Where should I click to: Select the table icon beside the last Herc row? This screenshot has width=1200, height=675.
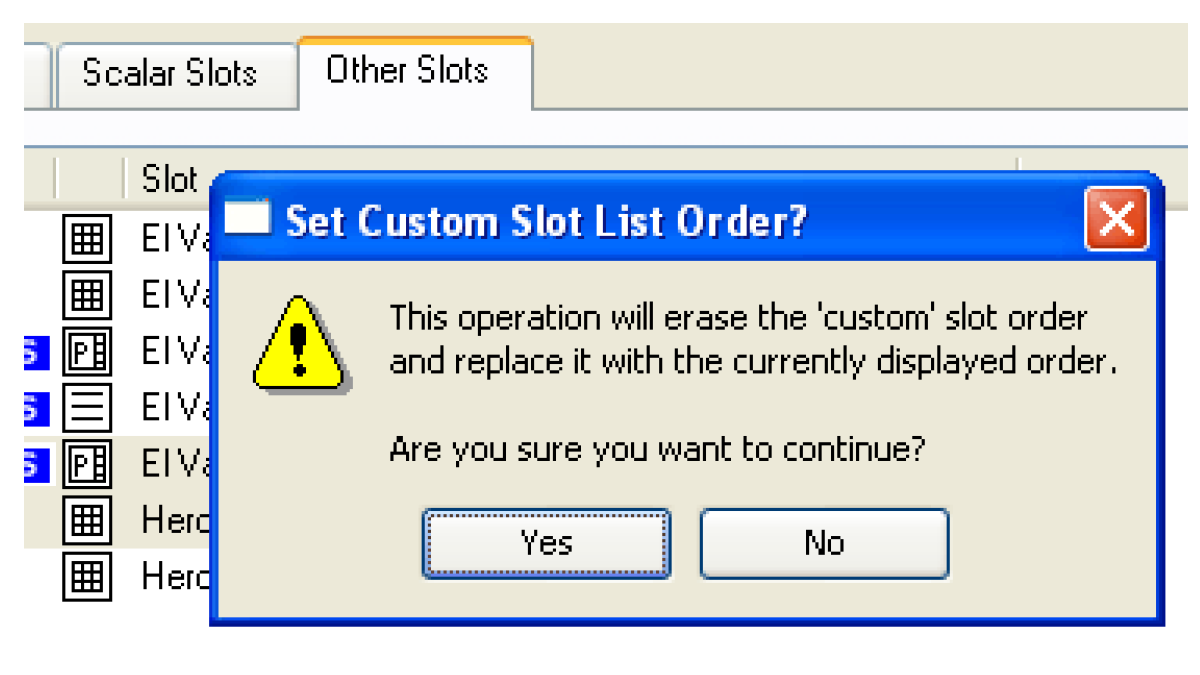point(87,577)
